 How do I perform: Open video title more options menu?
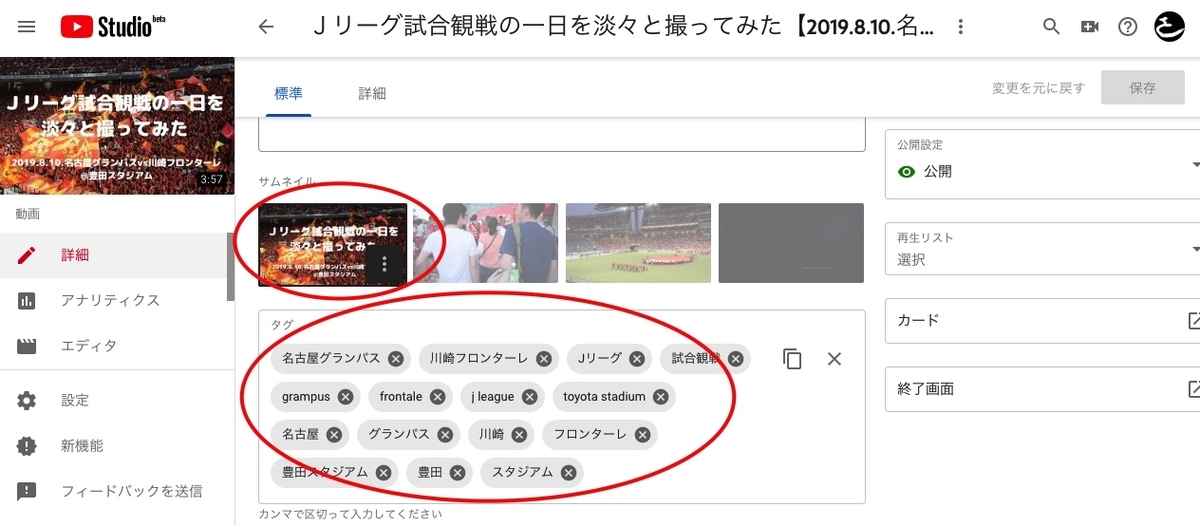pos(960,27)
